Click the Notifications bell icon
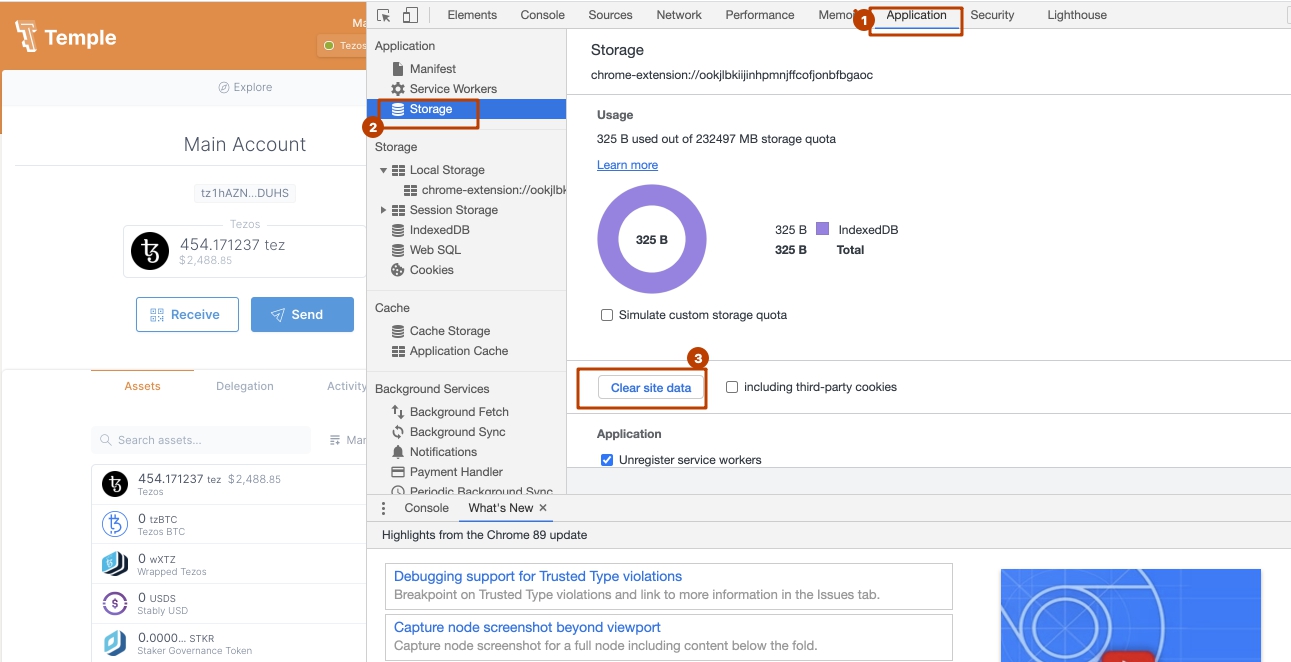This screenshot has height=662, width=1291. point(398,452)
